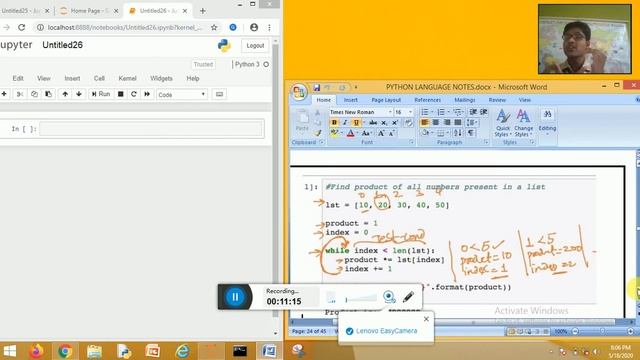
Task: Toggle Underline in Word Font group
Action: pyautogui.click(x=356, y=122)
